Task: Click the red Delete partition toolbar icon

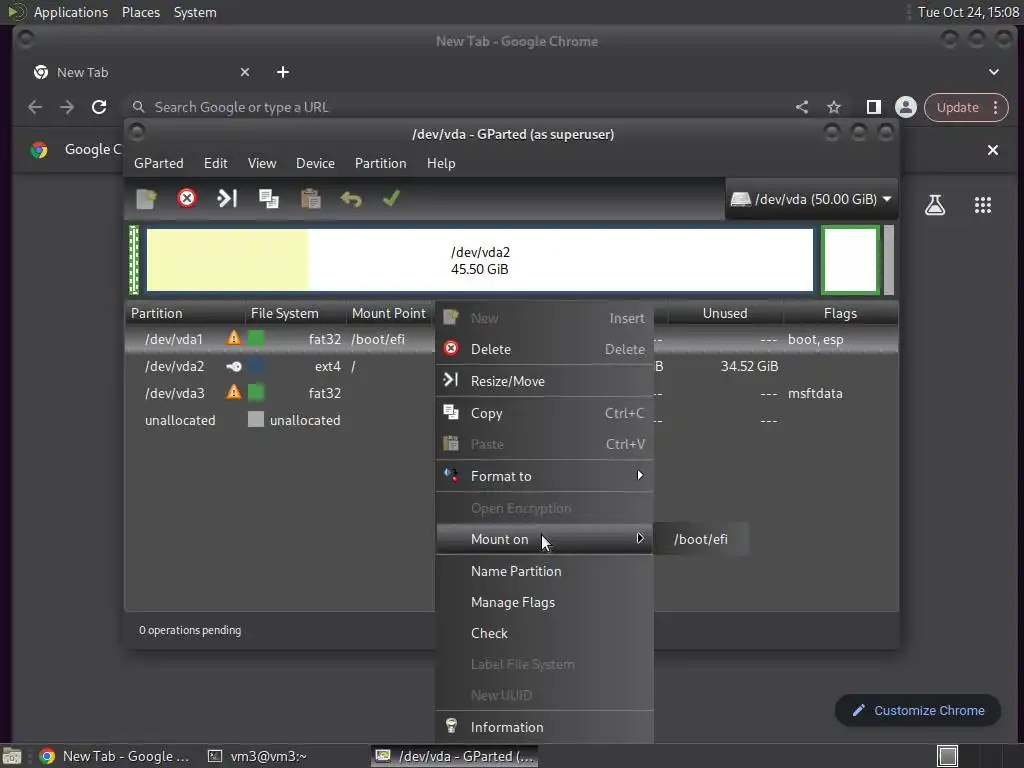Action: coord(187,198)
